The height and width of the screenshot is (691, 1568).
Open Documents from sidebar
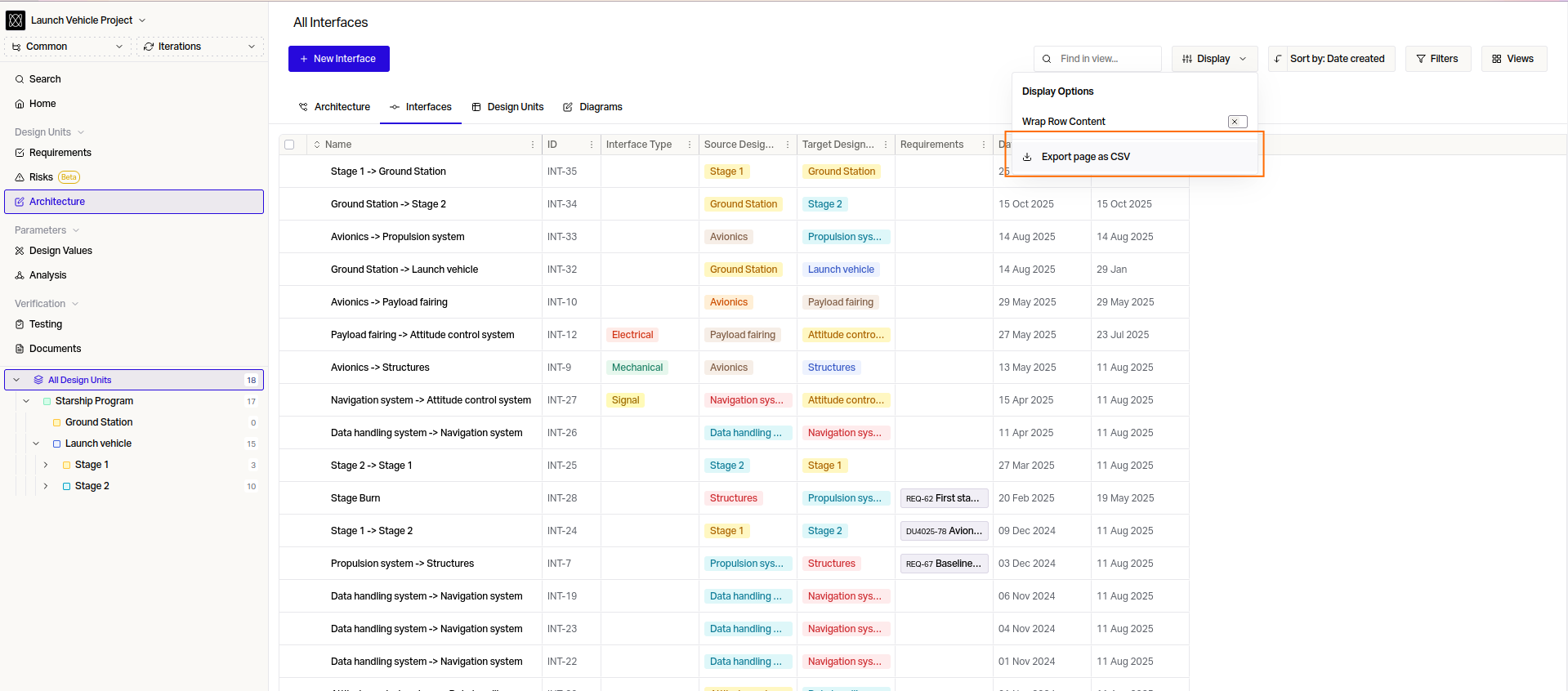pyautogui.click(x=55, y=349)
